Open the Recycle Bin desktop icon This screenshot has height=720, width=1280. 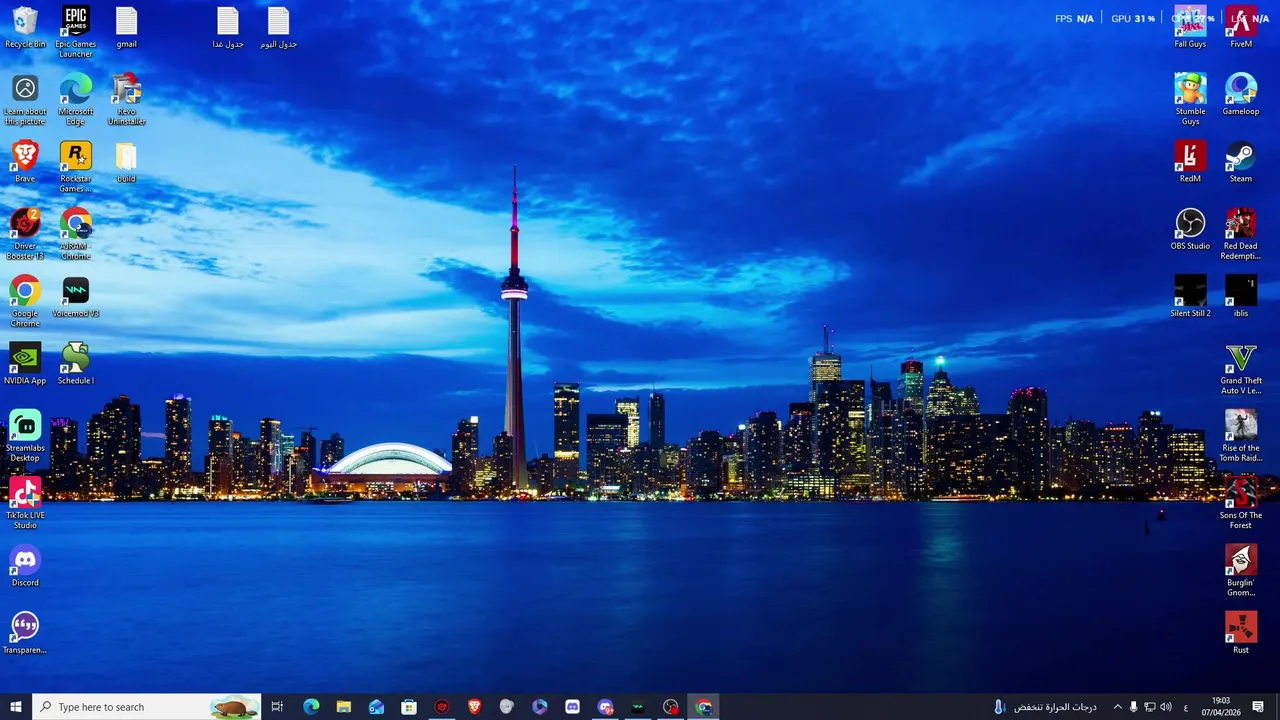pos(25,27)
